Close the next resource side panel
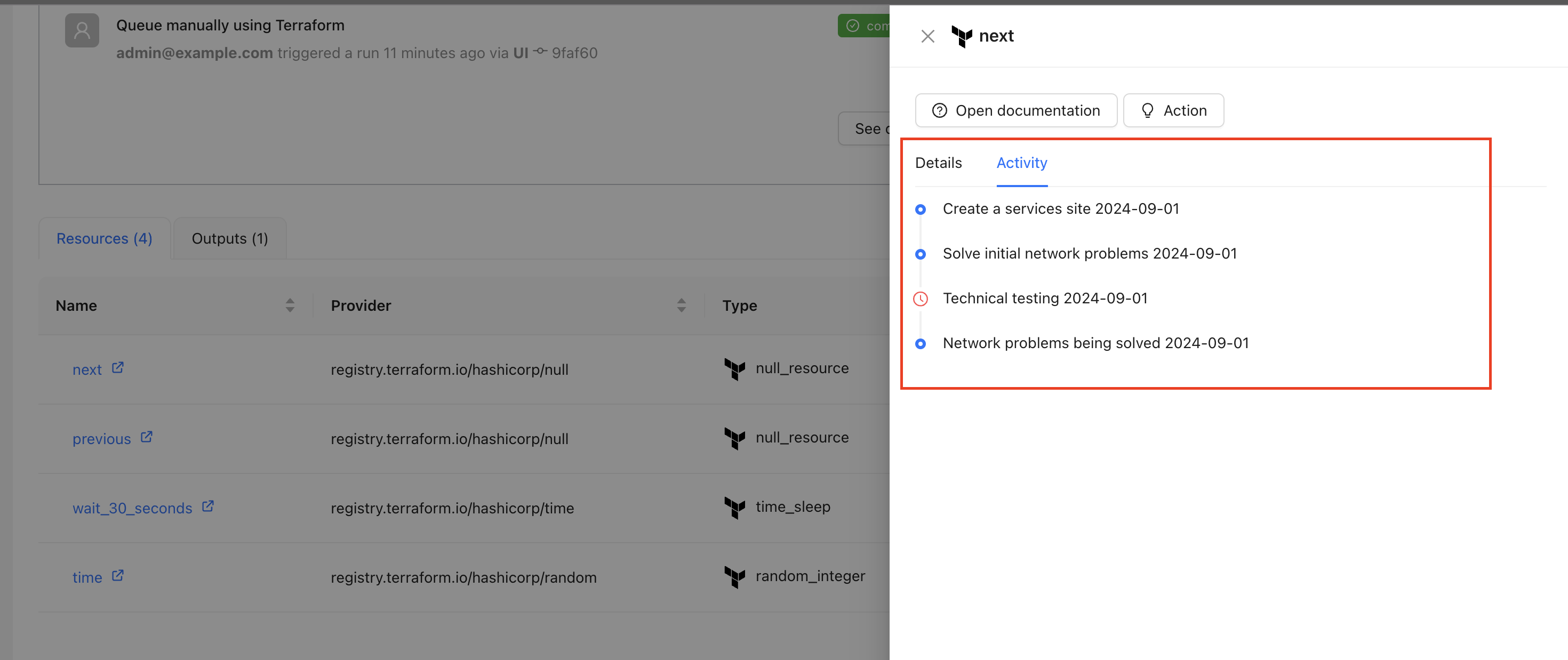Viewport: 1568px width, 660px height. pyautogui.click(x=927, y=36)
